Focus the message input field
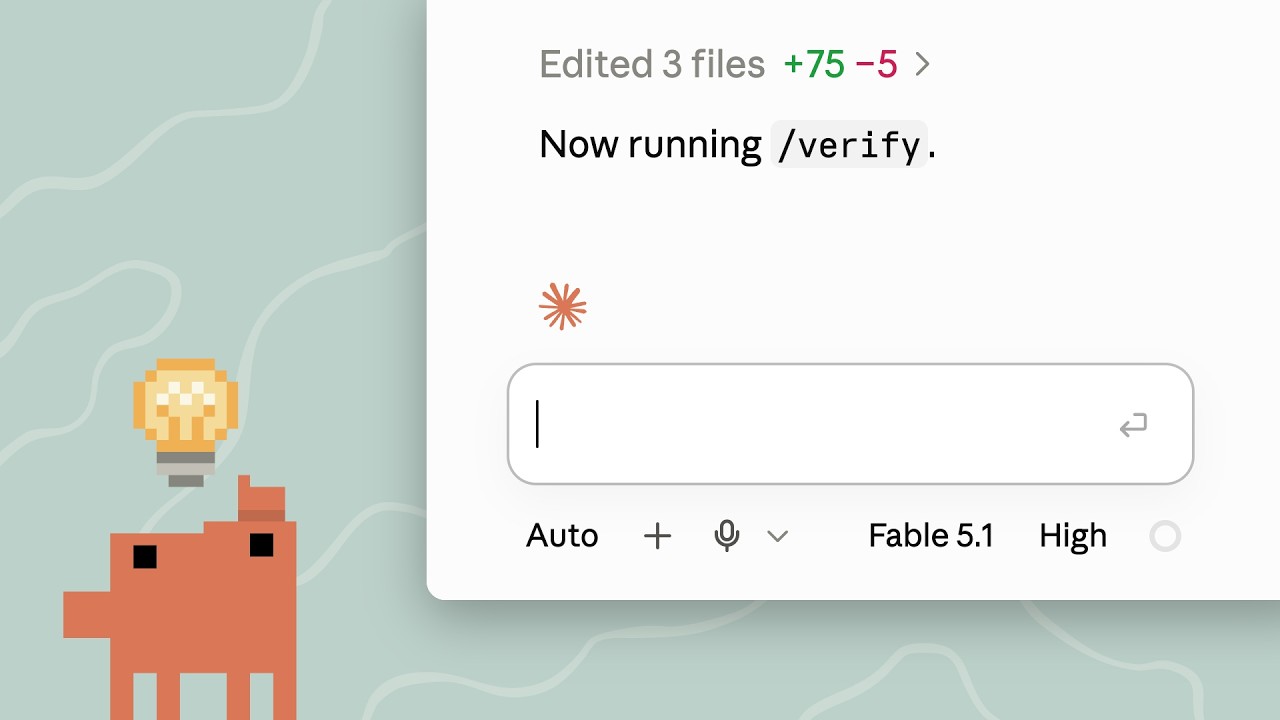The image size is (1280, 720). pyautogui.click(x=850, y=424)
